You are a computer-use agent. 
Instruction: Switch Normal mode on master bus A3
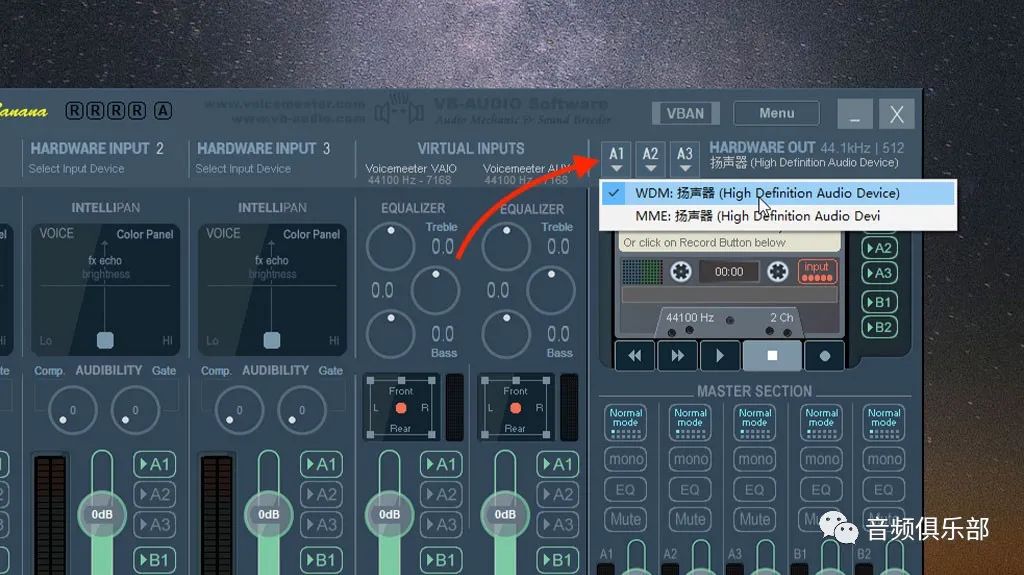pyautogui.click(x=755, y=421)
